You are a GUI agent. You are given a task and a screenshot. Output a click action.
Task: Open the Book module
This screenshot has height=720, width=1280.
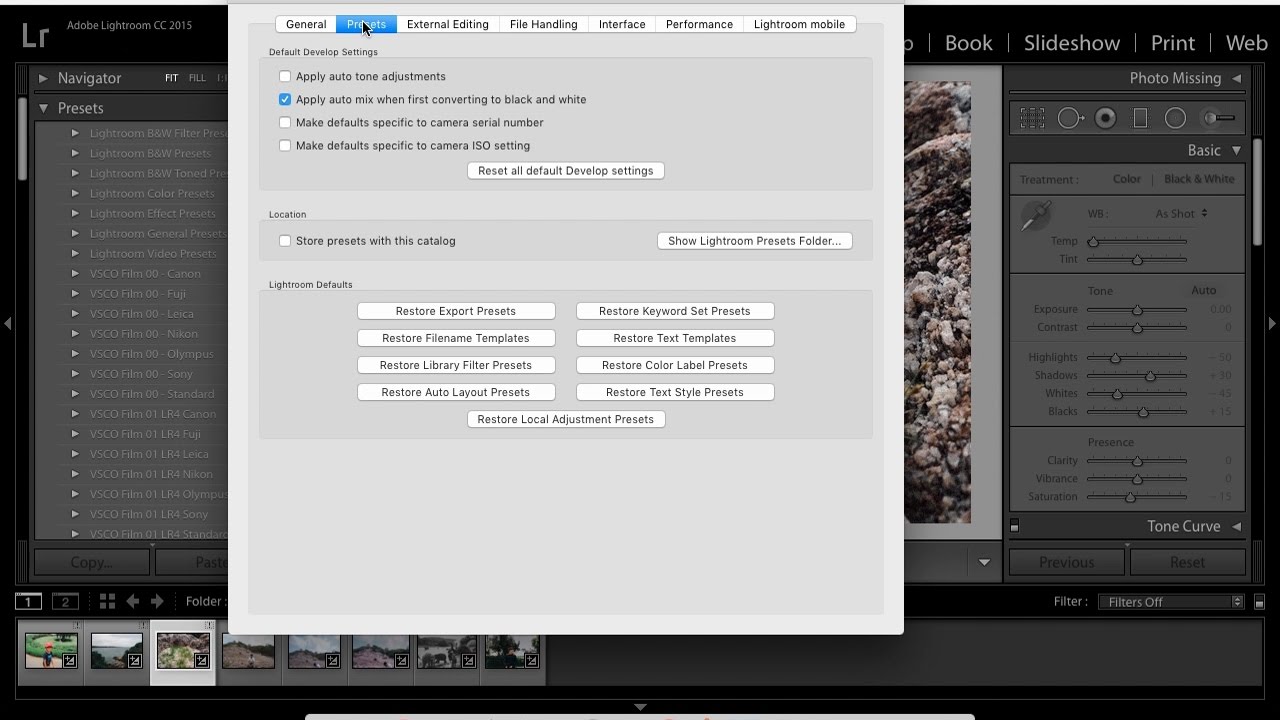tap(968, 43)
